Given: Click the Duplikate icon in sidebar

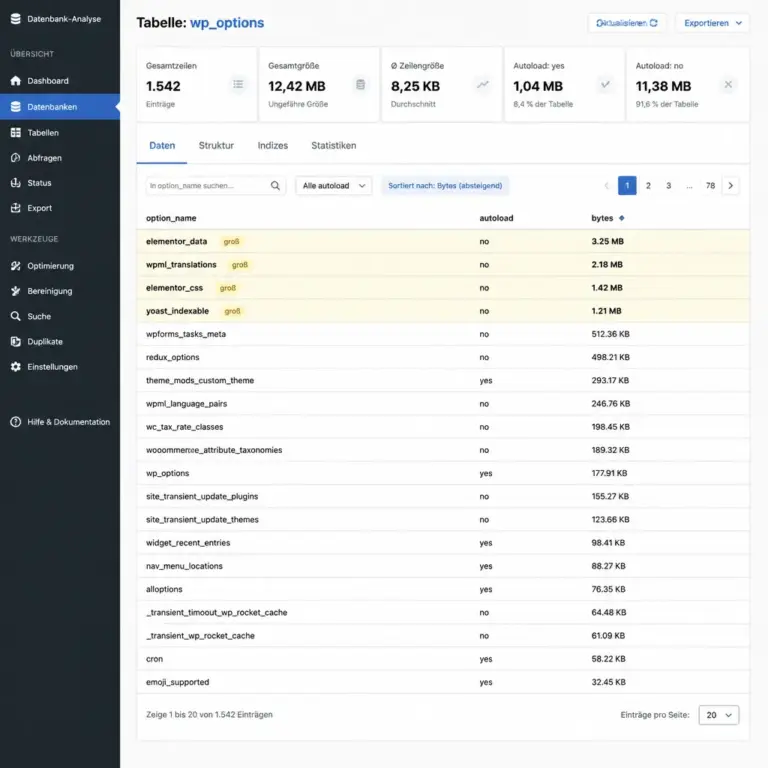Looking at the screenshot, I should click(x=16, y=341).
